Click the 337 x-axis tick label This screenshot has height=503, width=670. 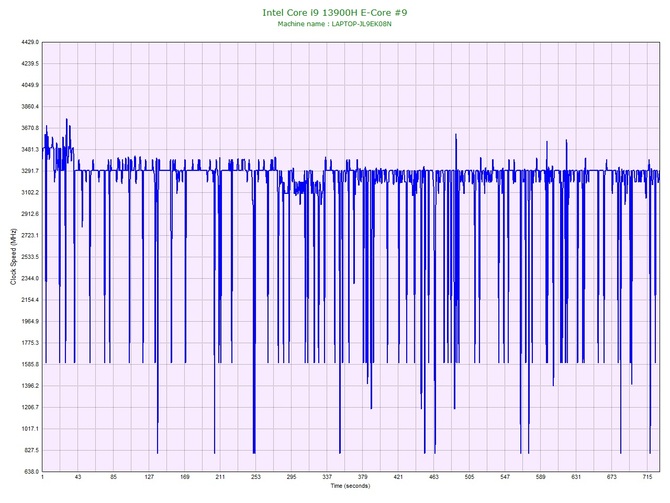pyautogui.click(x=327, y=477)
